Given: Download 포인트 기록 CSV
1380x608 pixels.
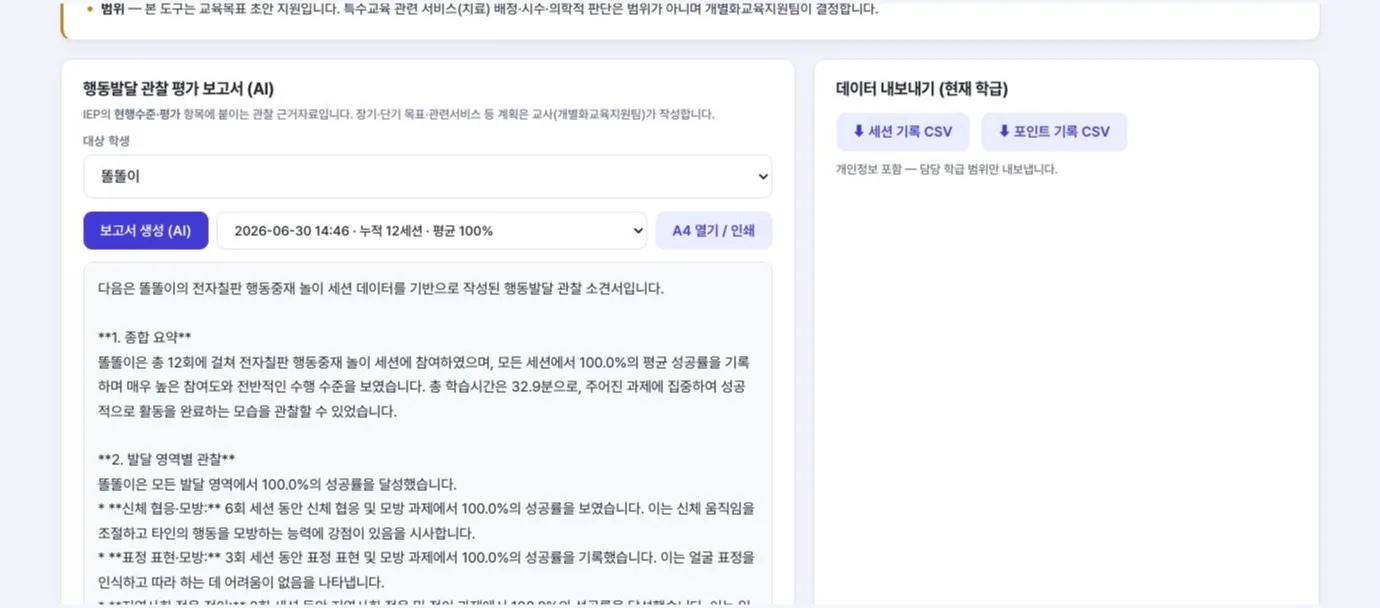Looking at the screenshot, I should pyautogui.click(x=1053, y=132).
